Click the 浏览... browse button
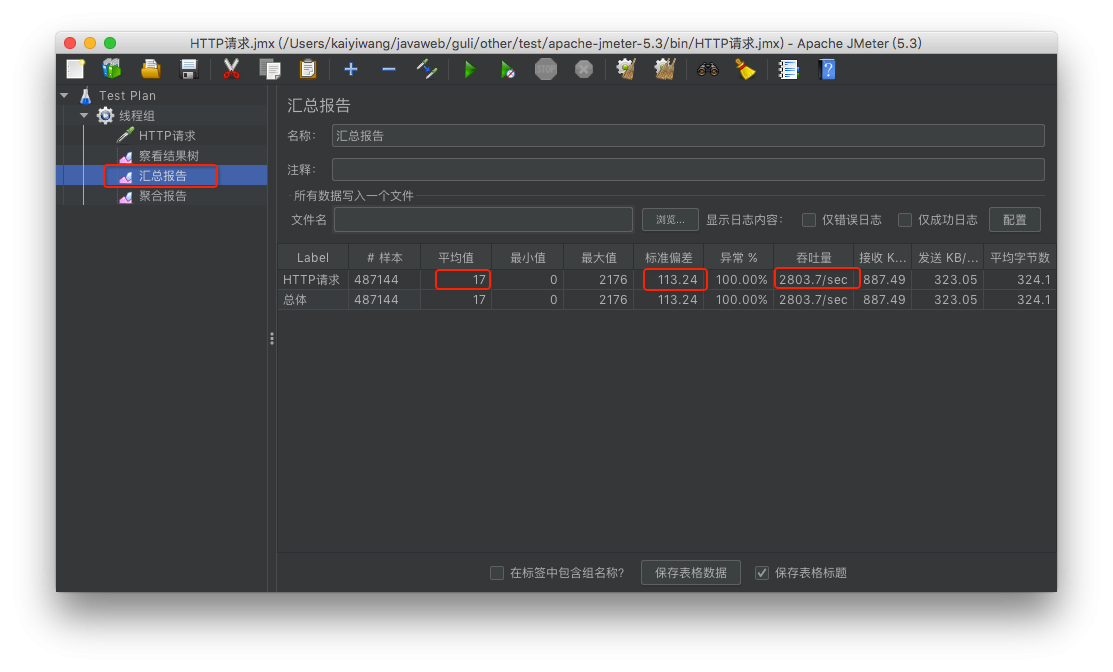 pyautogui.click(x=670, y=220)
